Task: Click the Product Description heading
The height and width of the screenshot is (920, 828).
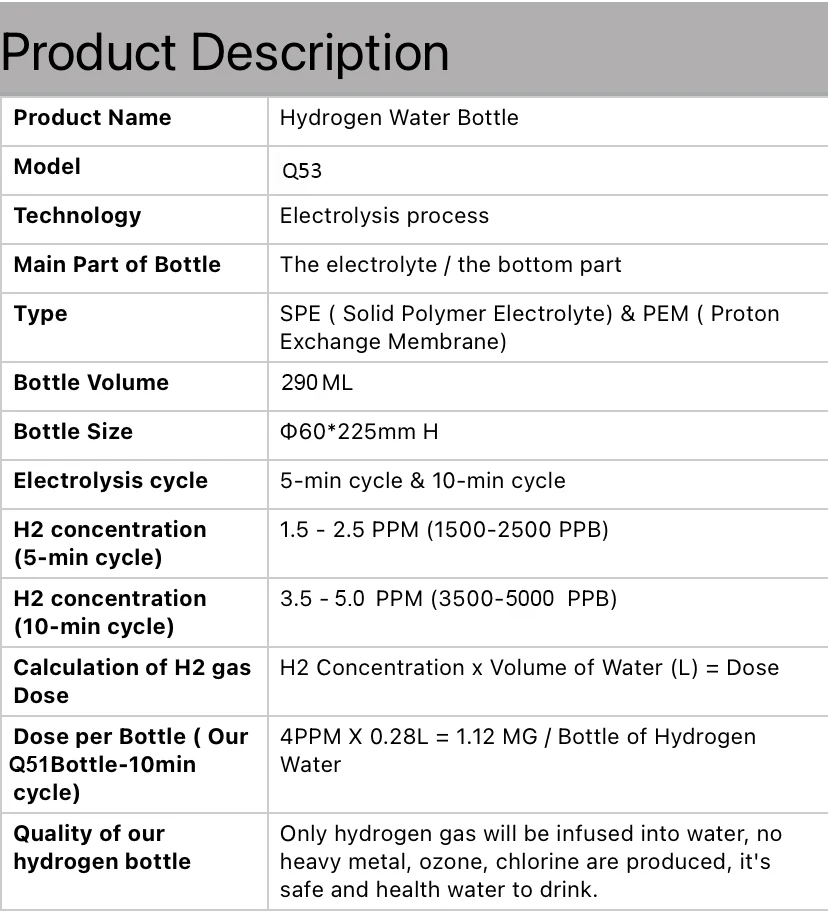Action: click(x=225, y=52)
